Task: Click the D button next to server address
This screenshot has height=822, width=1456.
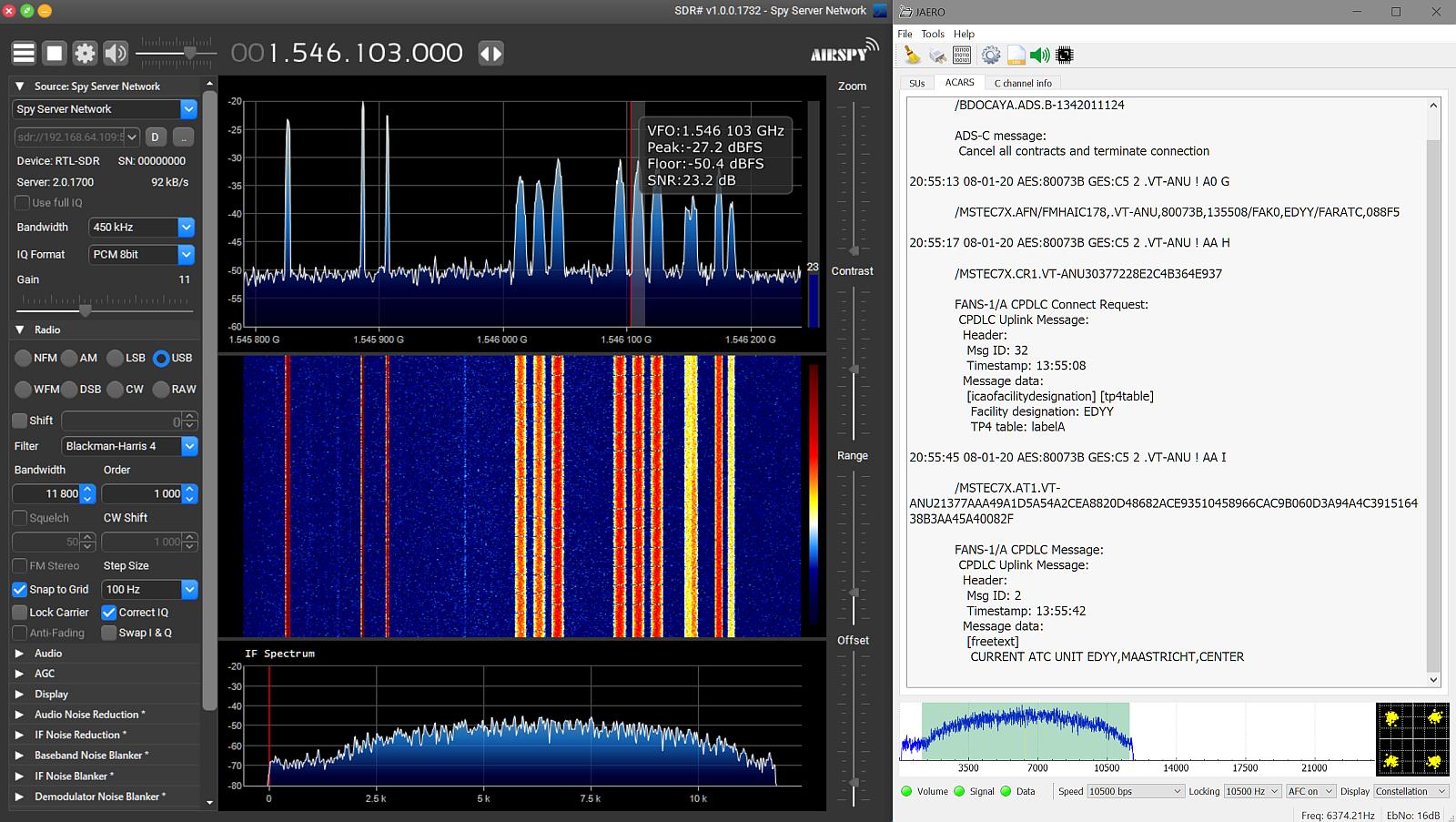Action: [155, 137]
